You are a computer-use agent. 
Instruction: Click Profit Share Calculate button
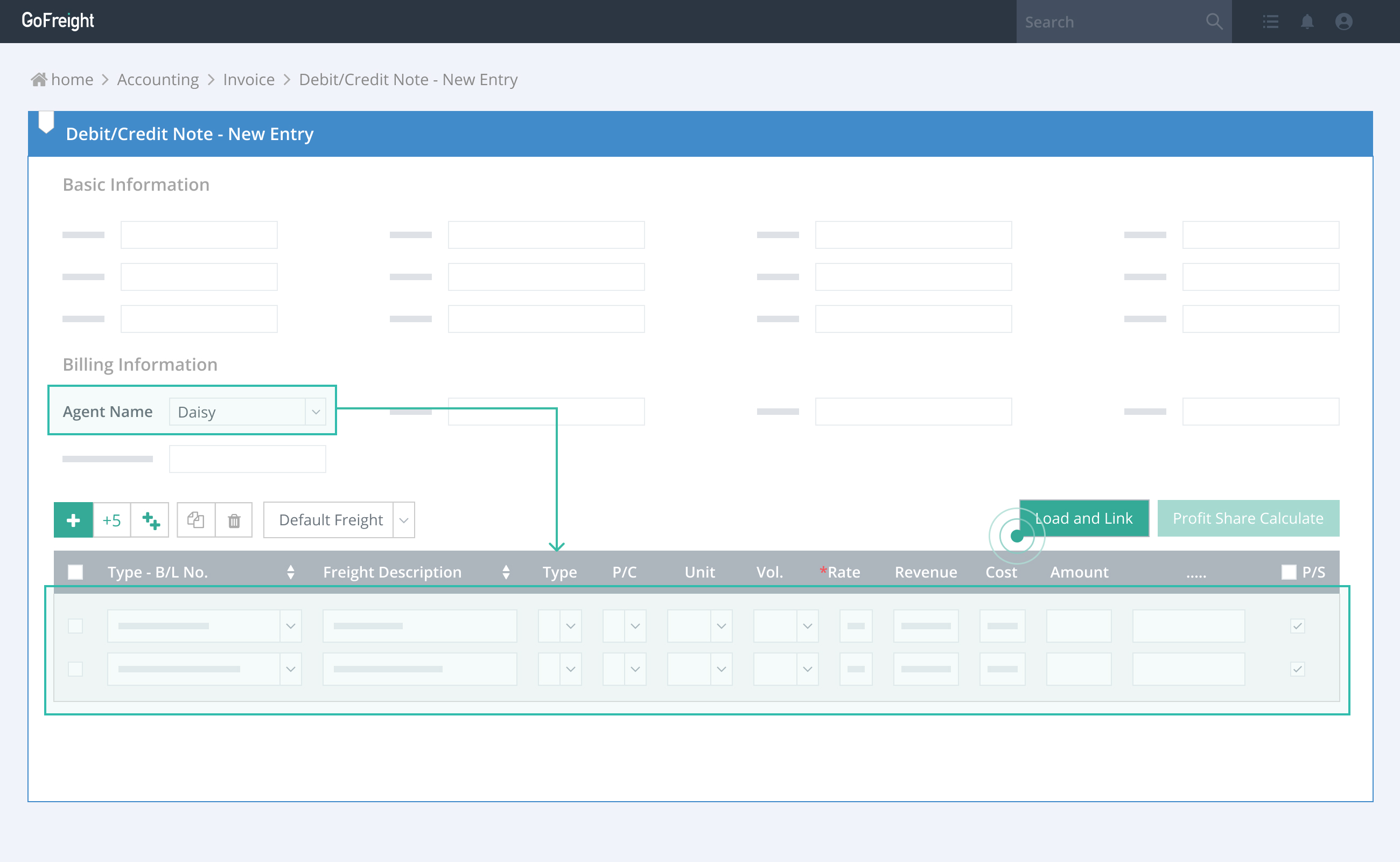(x=1248, y=518)
